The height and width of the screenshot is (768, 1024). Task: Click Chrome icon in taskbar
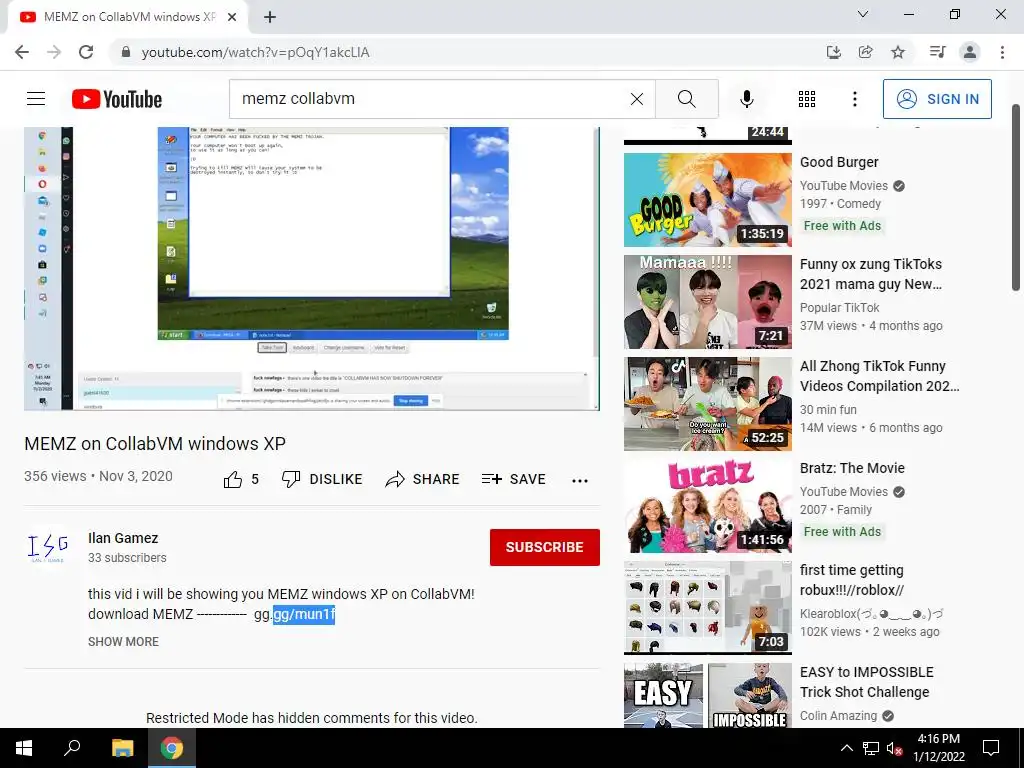click(x=172, y=748)
